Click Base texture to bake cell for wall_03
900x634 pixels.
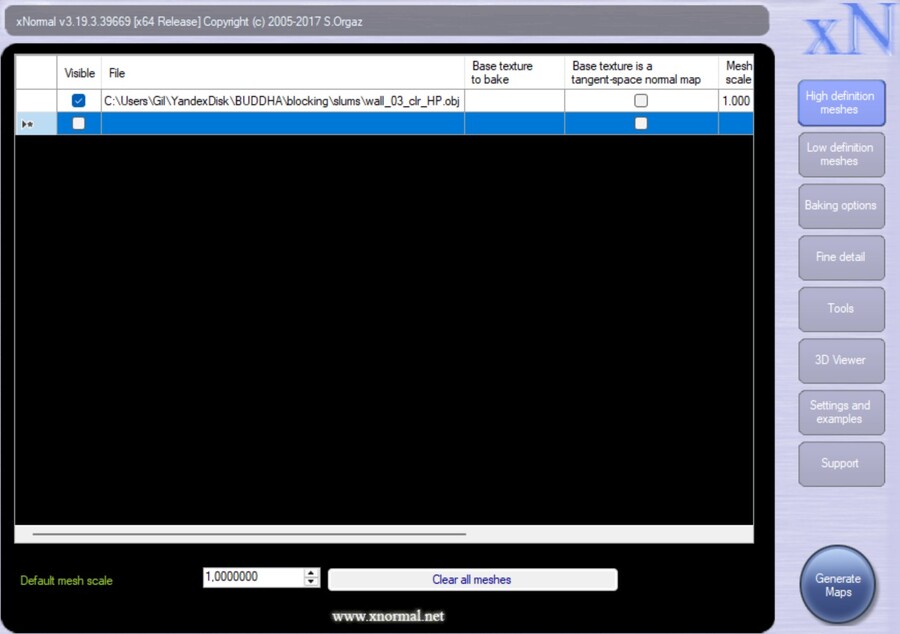pos(514,101)
